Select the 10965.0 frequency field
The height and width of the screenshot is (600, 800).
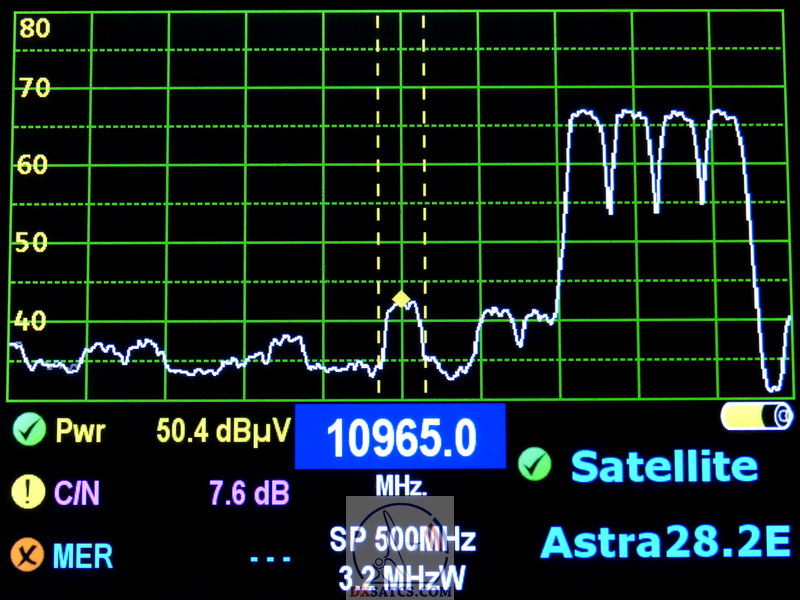point(400,438)
